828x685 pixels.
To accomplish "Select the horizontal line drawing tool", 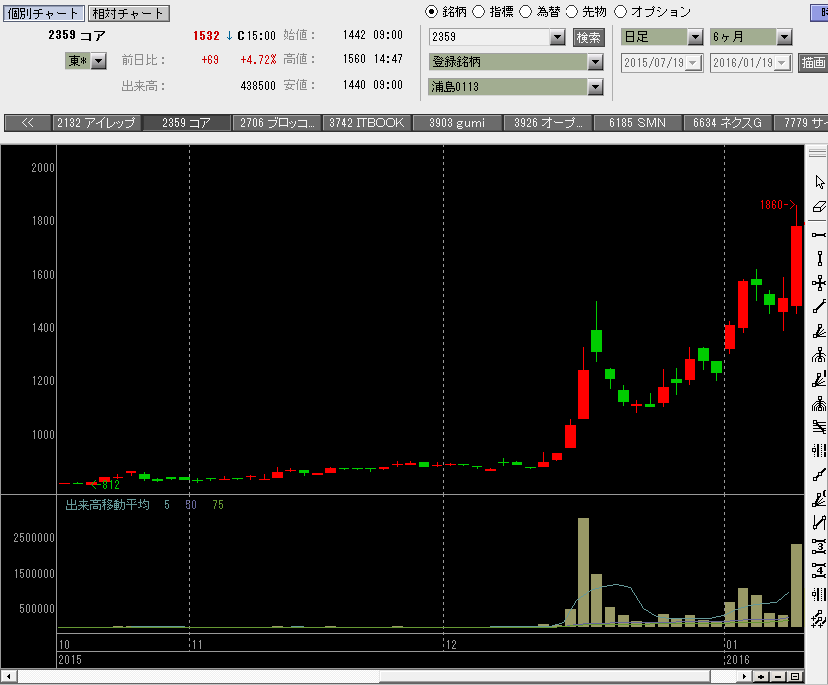I will [819, 234].
